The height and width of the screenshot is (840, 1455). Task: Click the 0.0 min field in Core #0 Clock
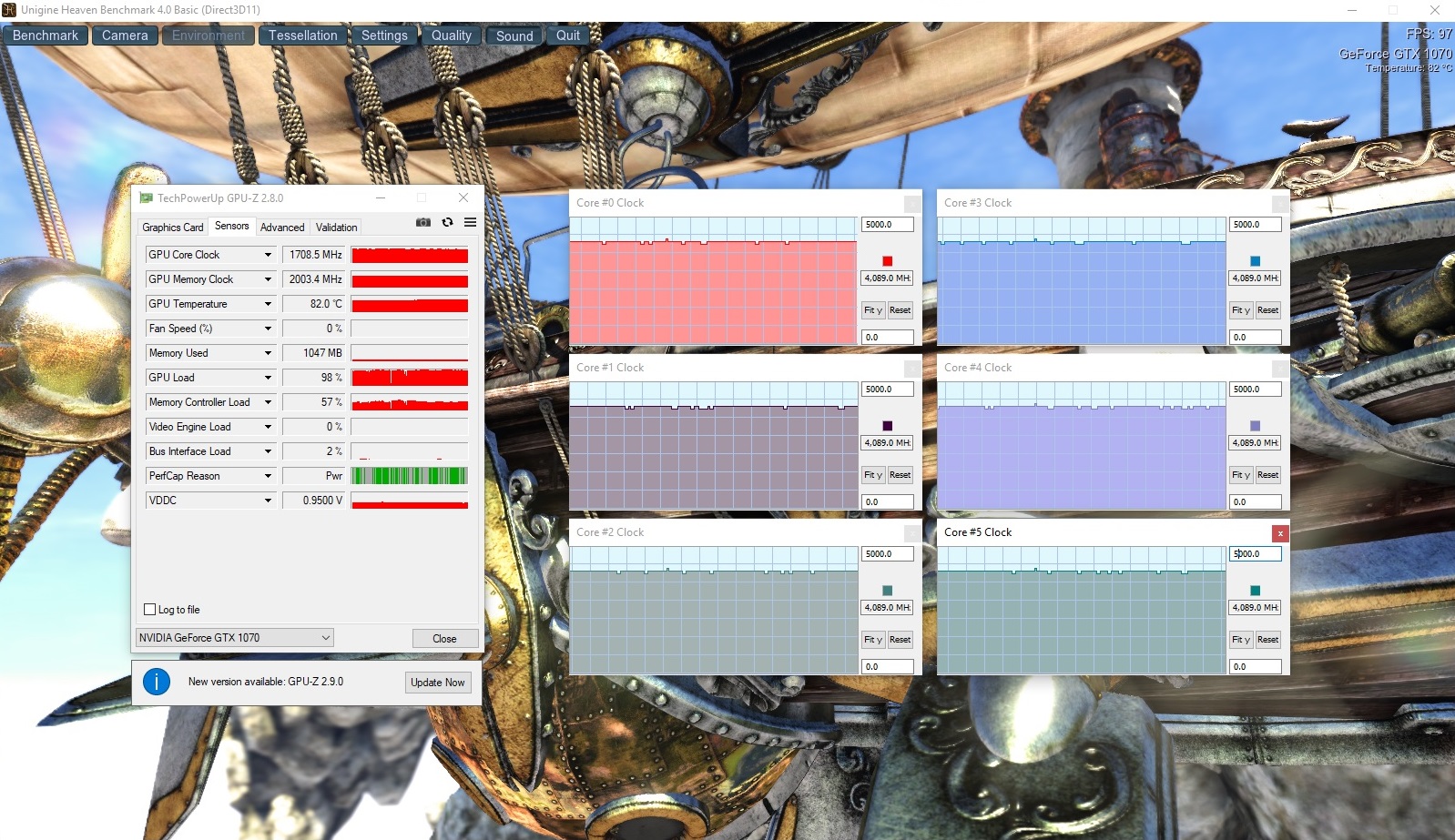[888, 338]
